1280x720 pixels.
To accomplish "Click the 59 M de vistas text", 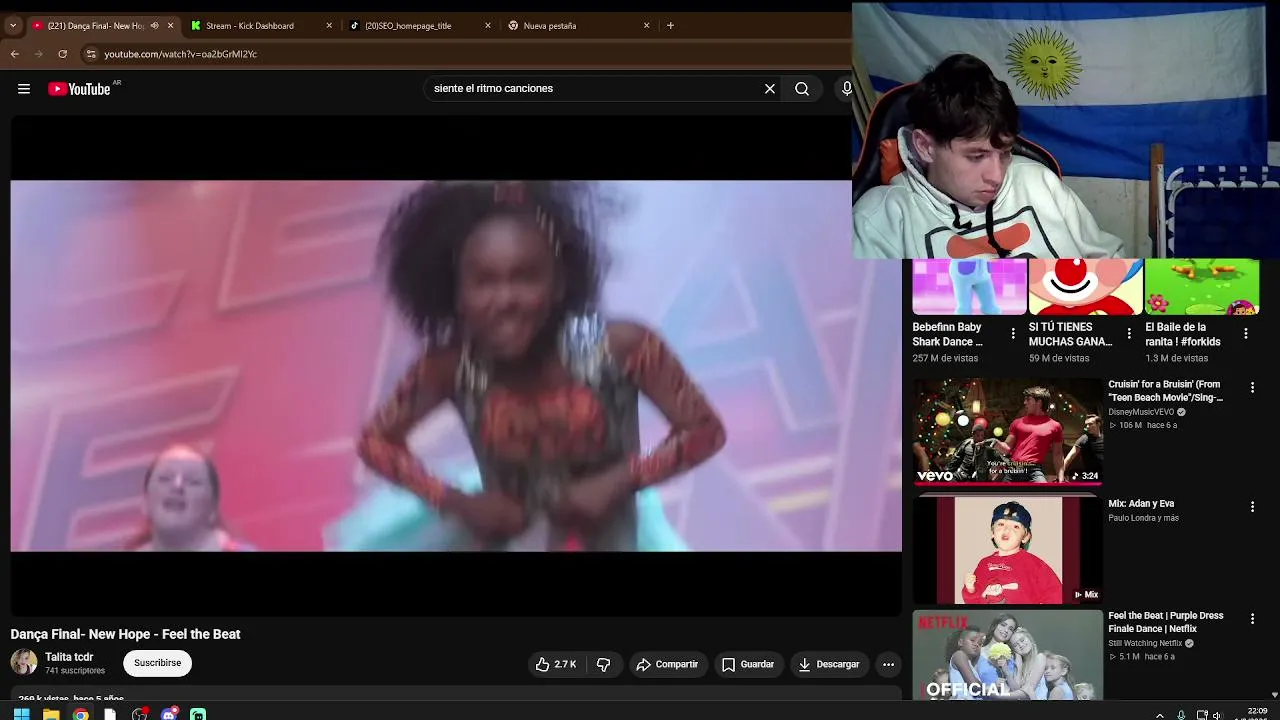I will point(1059,358).
